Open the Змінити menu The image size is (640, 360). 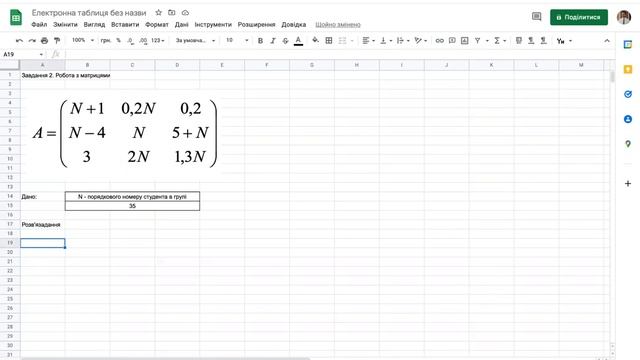tap(65, 24)
